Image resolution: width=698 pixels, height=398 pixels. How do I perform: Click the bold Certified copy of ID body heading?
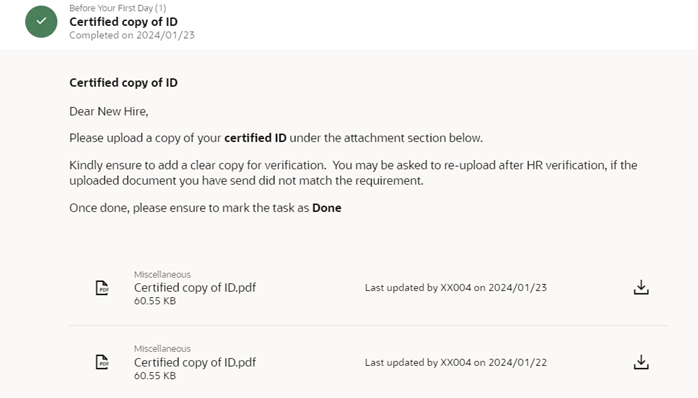coord(123,82)
